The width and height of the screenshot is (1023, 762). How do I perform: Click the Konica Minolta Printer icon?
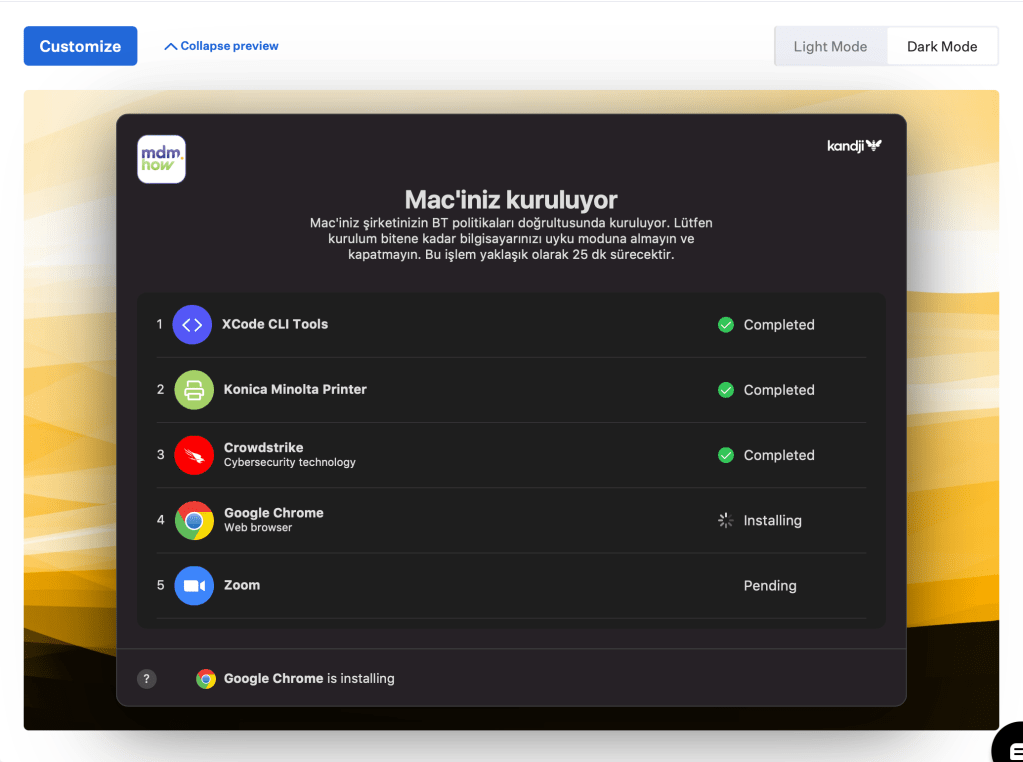(x=194, y=390)
